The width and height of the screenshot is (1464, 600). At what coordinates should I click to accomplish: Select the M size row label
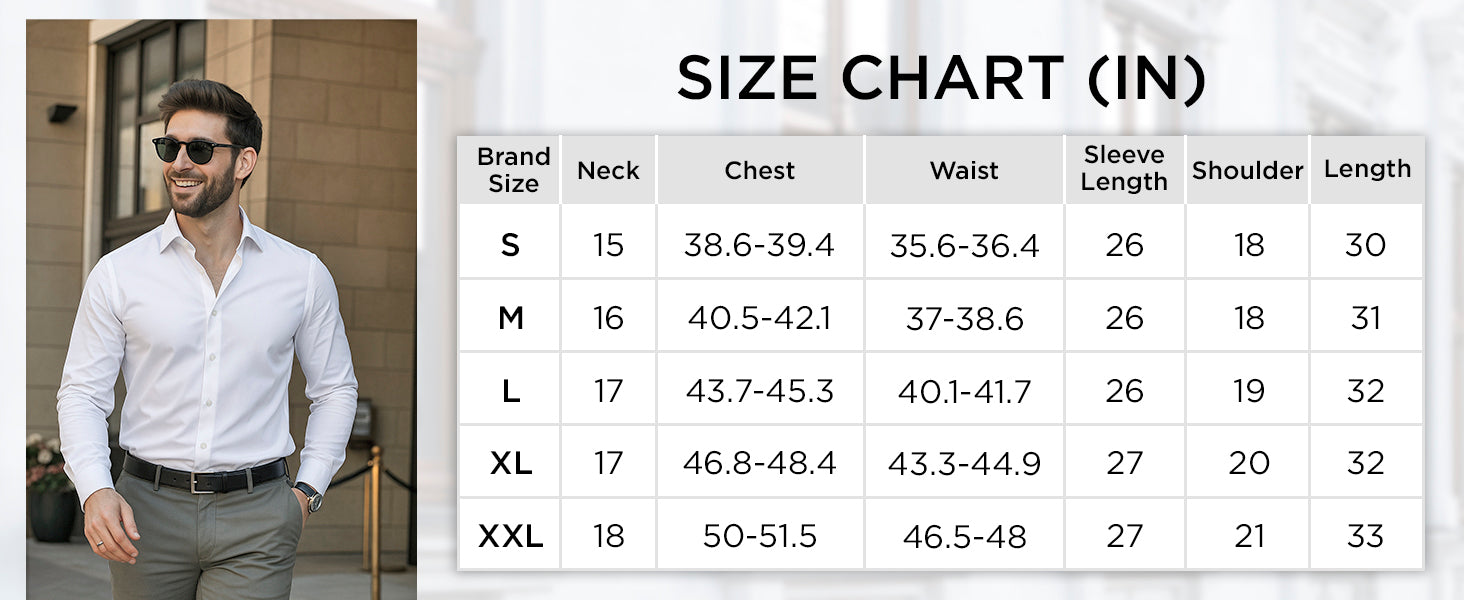coord(510,318)
